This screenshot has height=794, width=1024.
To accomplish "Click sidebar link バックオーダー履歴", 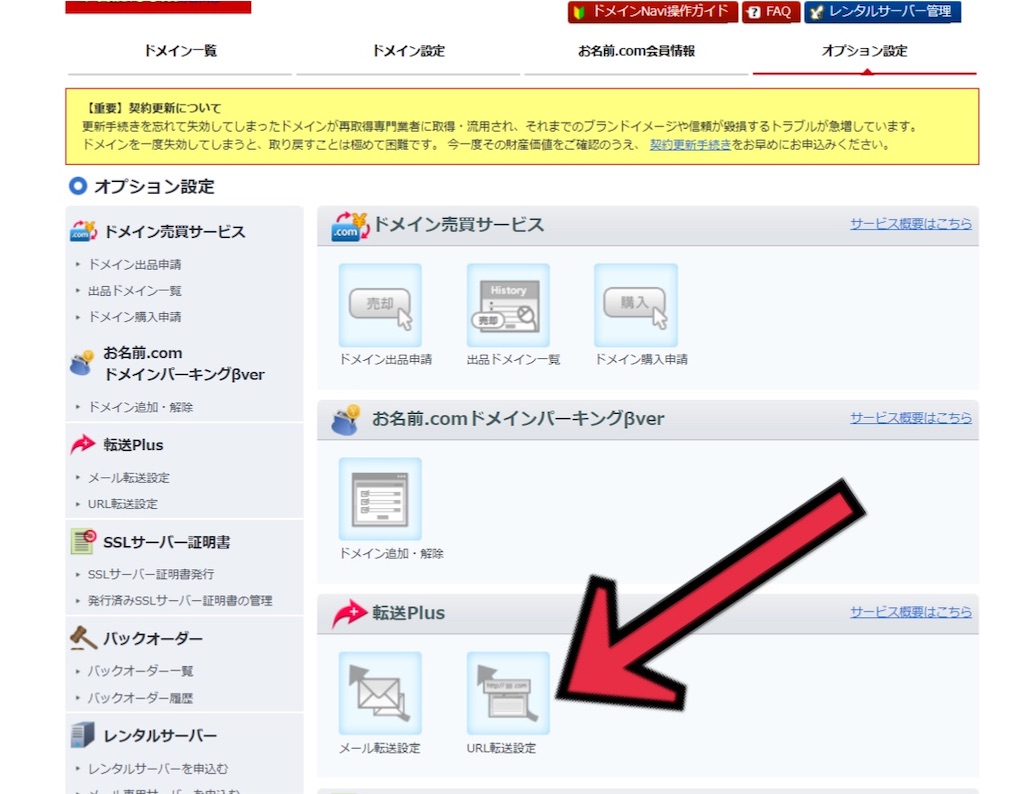I will pyautogui.click(x=140, y=698).
